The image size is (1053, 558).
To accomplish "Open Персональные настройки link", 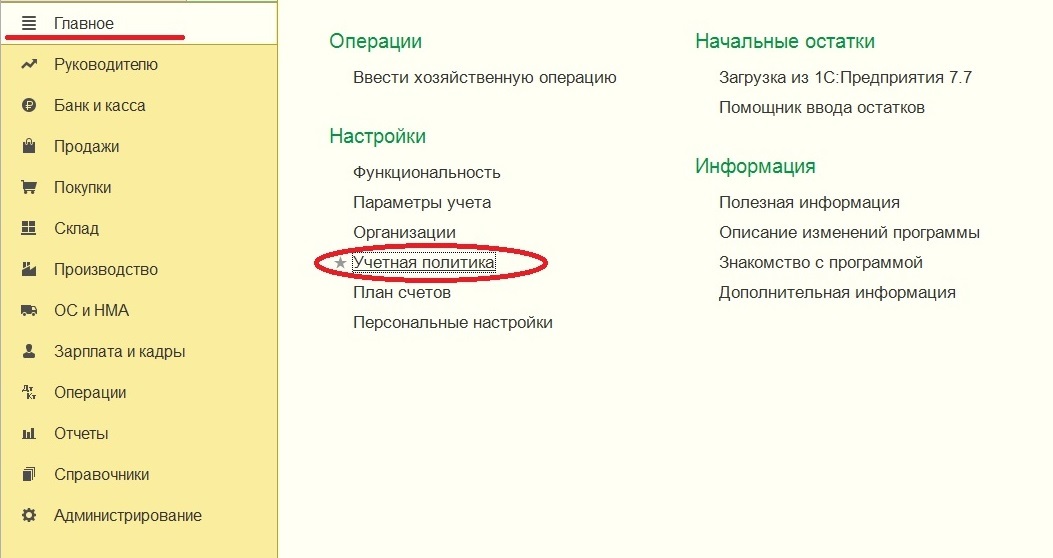I will coord(453,323).
